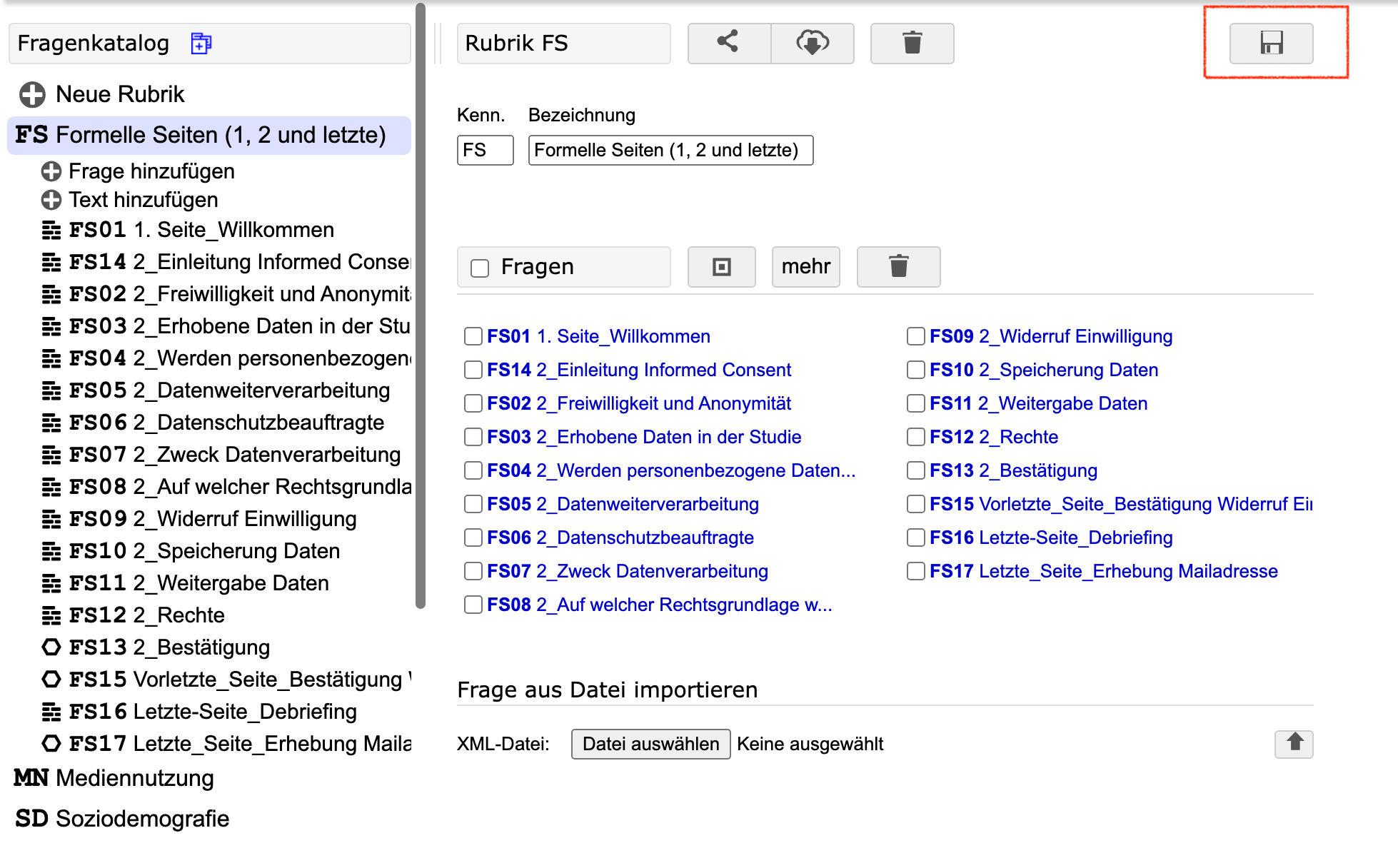
Task: Click the upload arrow icon for XML import
Action: [1294, 743]
